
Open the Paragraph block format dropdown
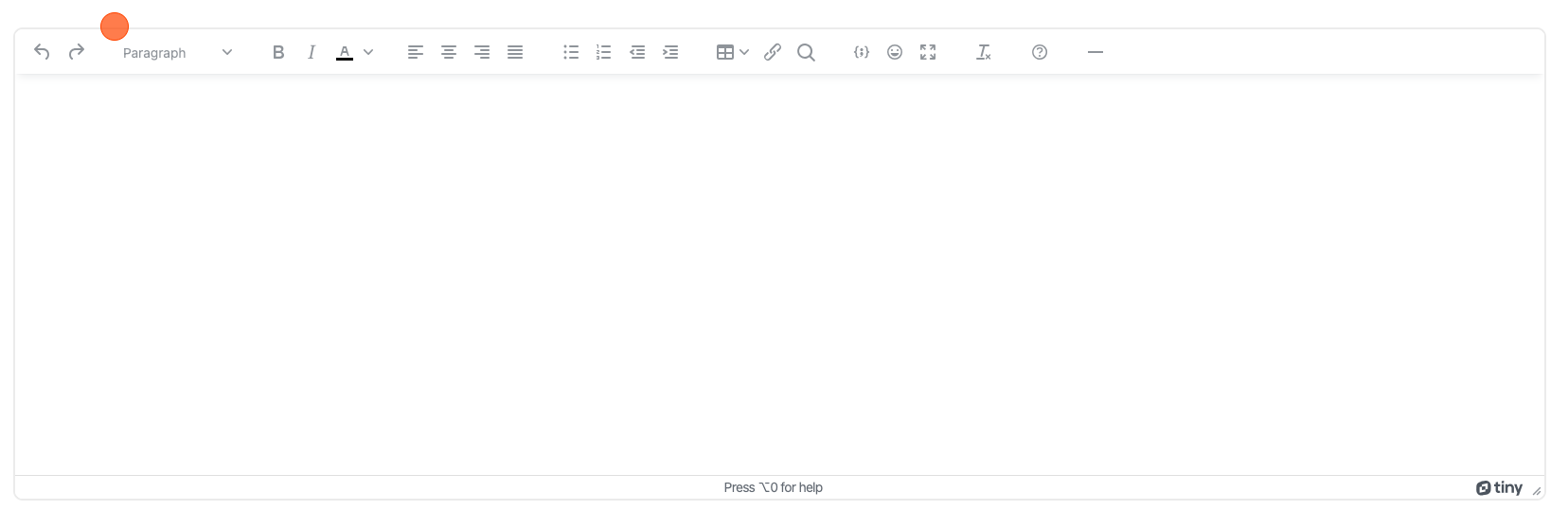(x=177, y=53)
